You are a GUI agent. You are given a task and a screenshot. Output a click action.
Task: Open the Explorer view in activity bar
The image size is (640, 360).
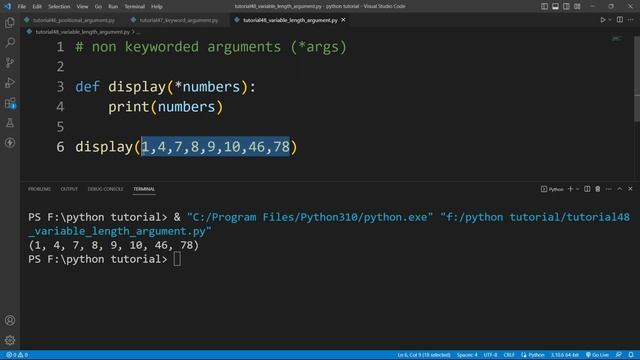tap(10, 22)
